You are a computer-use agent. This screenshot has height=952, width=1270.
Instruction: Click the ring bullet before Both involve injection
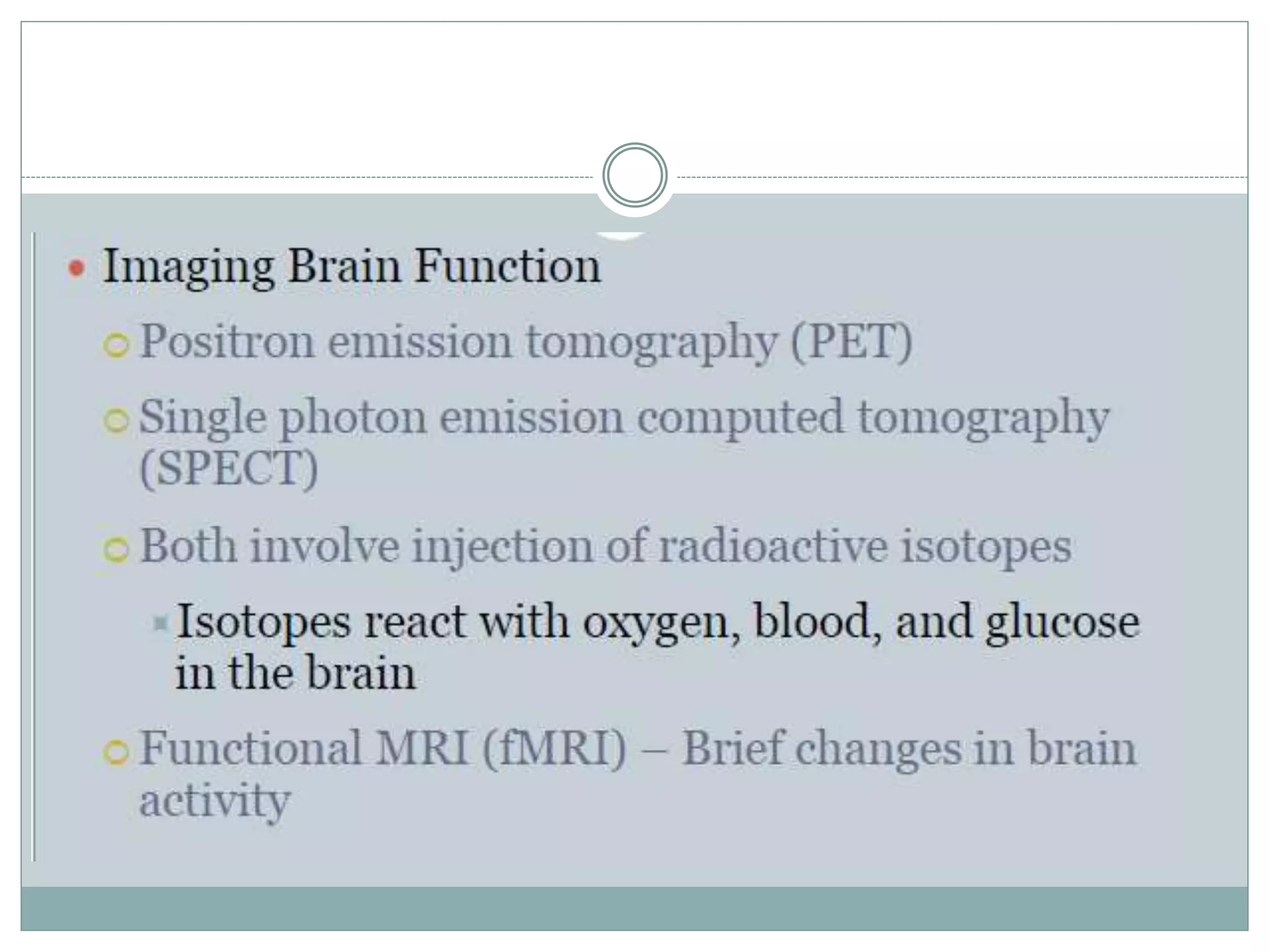click(116, 550)
